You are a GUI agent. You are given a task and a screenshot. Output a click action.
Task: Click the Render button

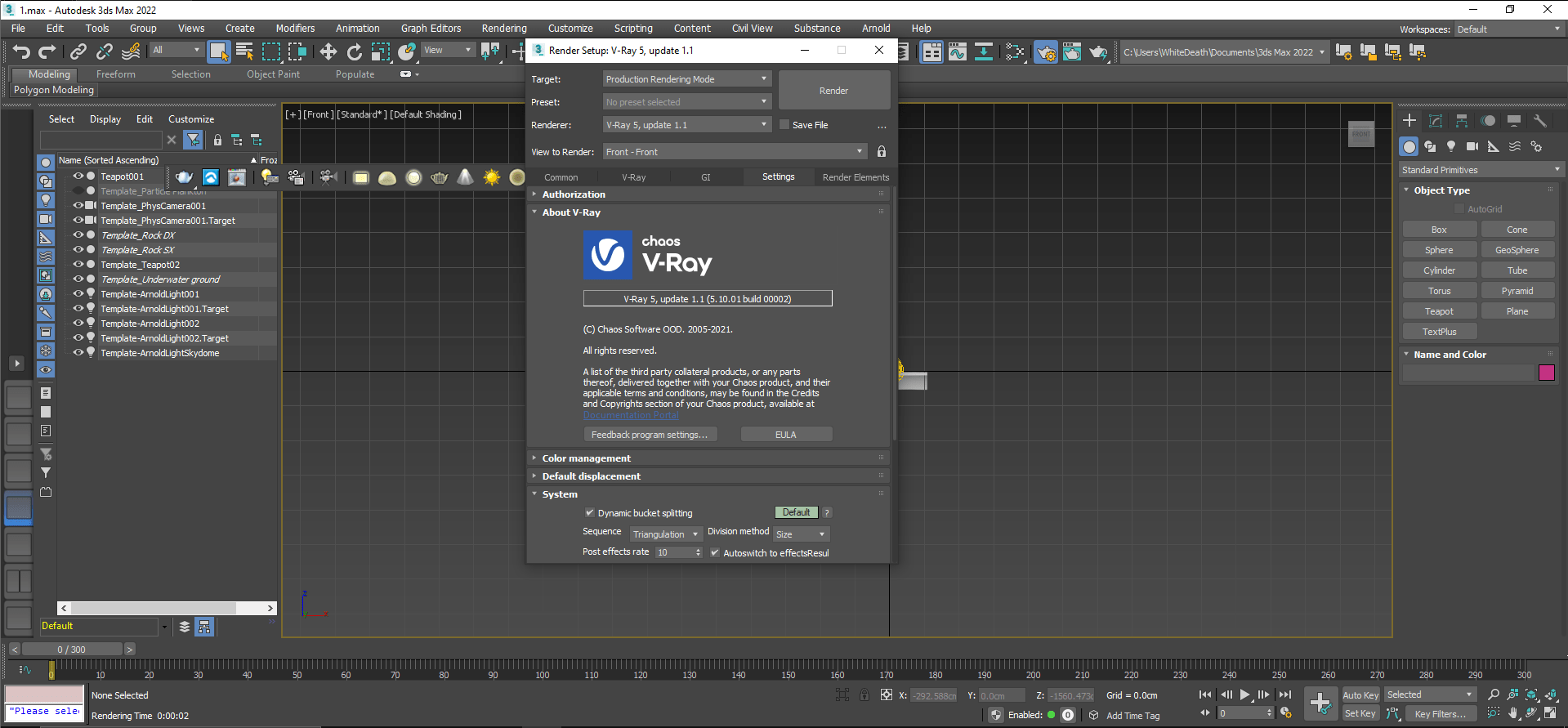[x=833, y=91]
